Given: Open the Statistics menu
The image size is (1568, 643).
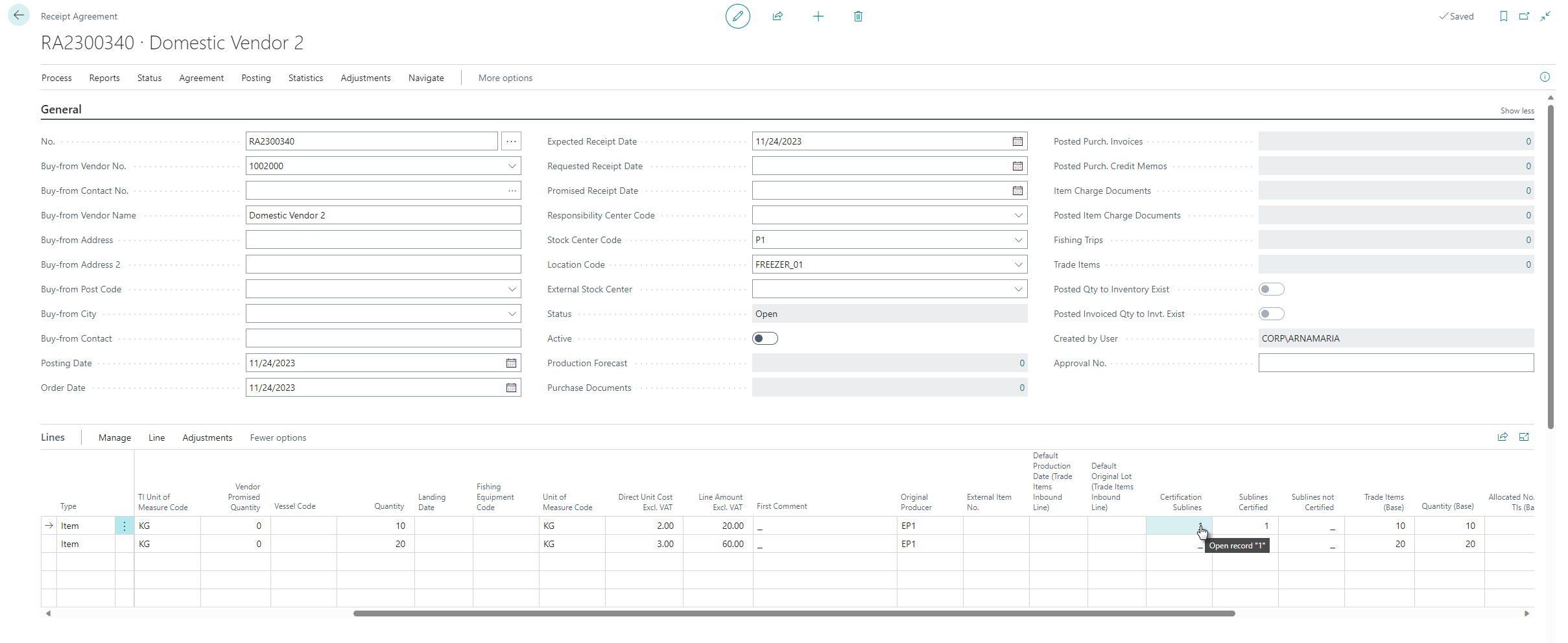Looking at the screenshot, I should [x=305, y=78].
